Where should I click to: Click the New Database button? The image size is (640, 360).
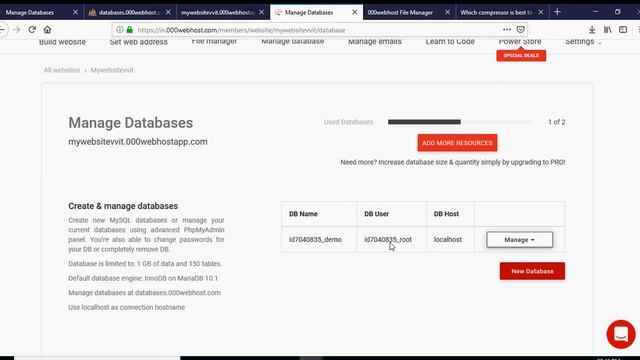(x=532, y=271)
